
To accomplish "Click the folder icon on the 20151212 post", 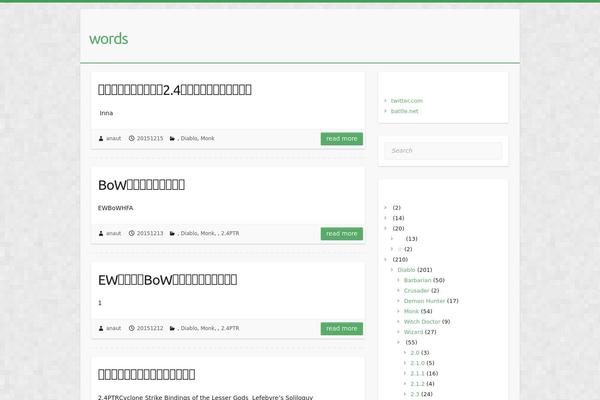I will [172, 328].
